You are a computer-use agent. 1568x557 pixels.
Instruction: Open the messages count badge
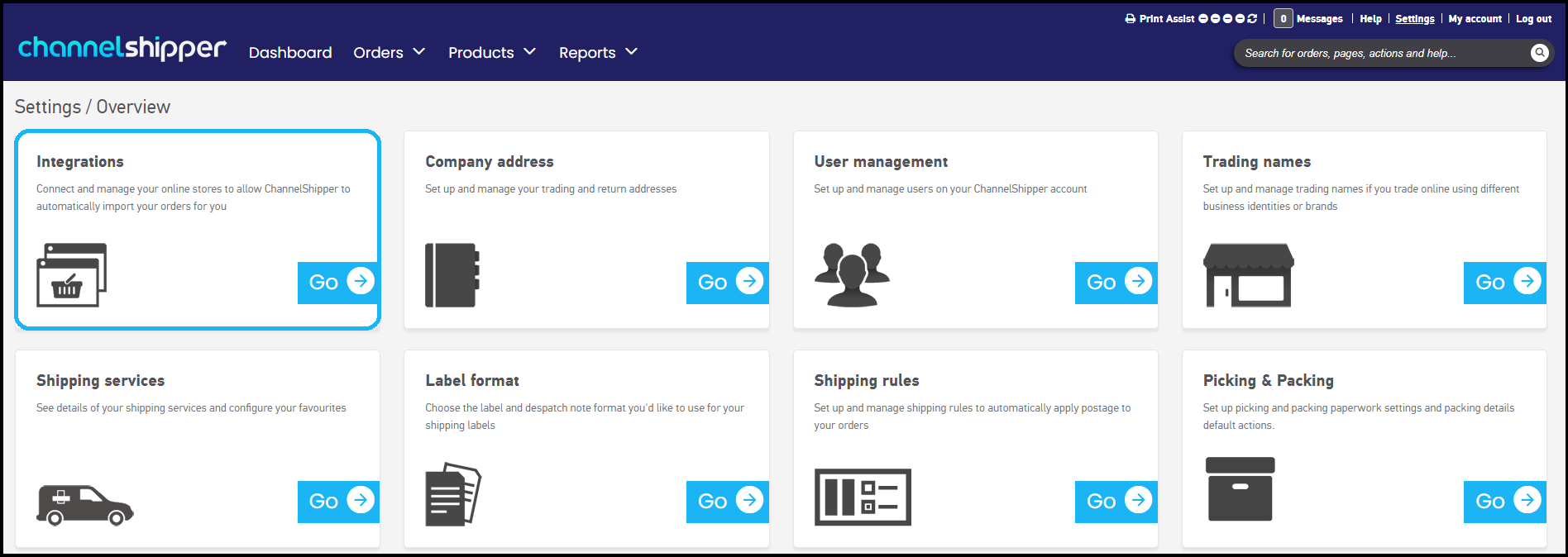pyautogui.click(x=1283, y=18)
